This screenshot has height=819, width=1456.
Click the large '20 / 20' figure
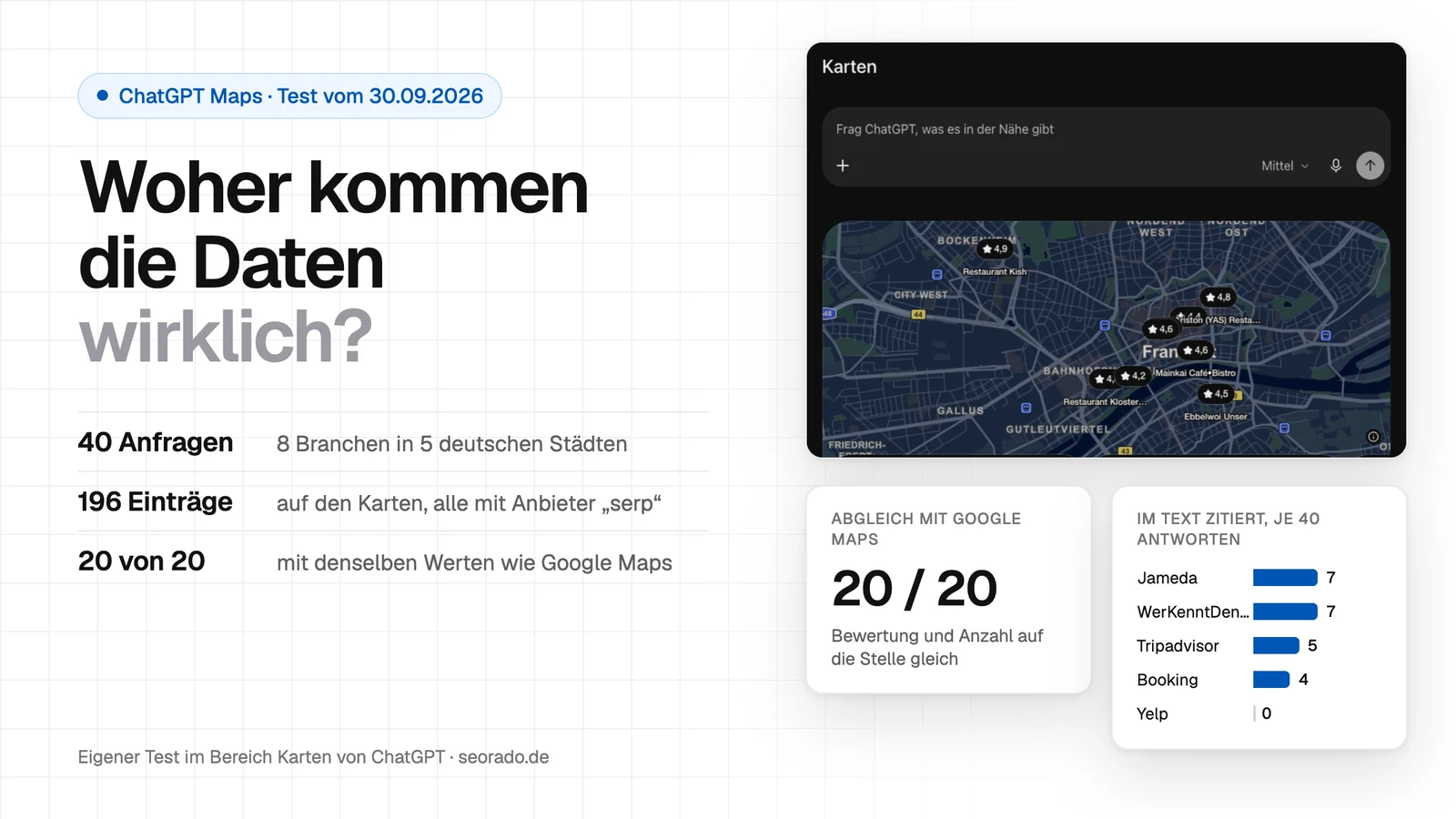[x=915, y=589]
